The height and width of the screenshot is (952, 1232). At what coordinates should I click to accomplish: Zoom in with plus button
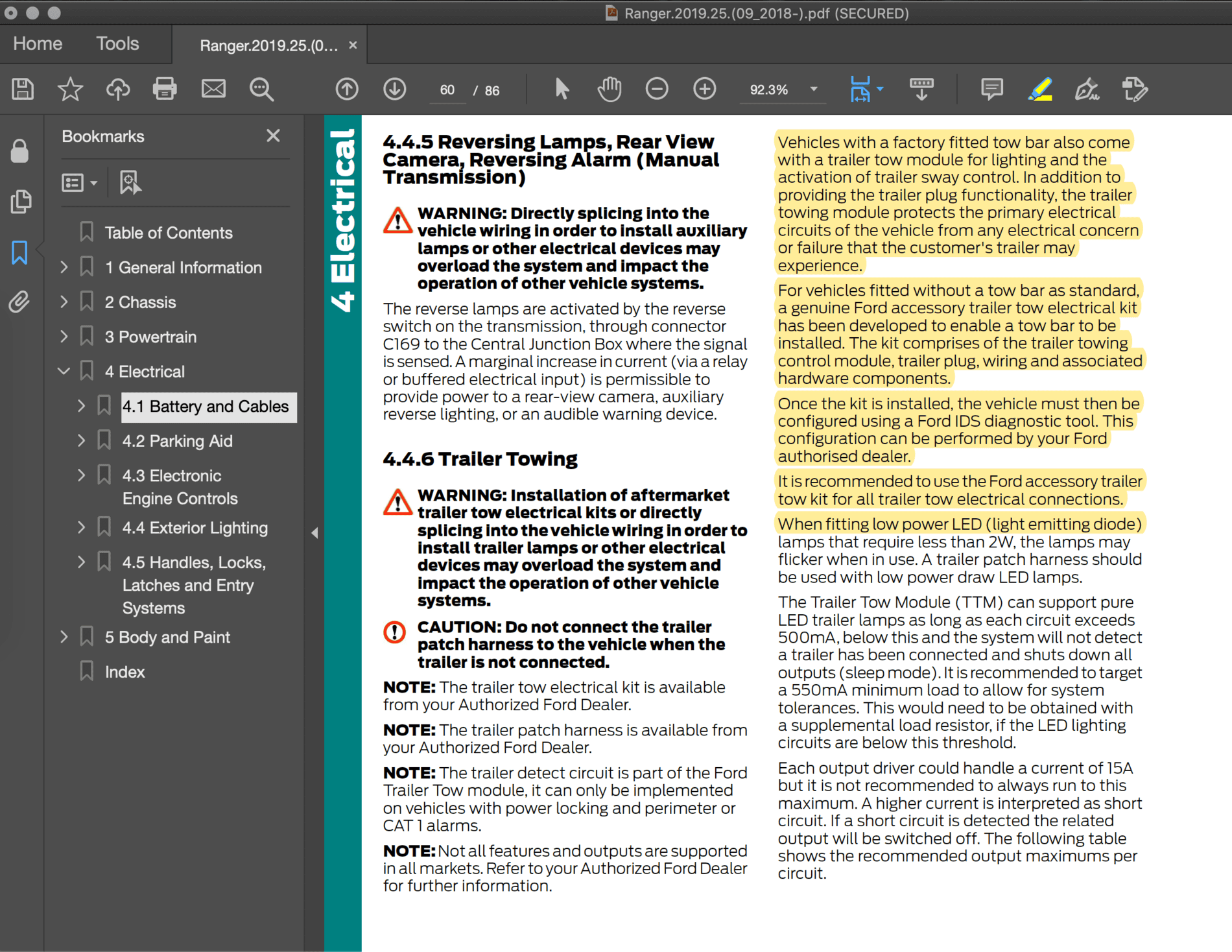coord(705,89)
